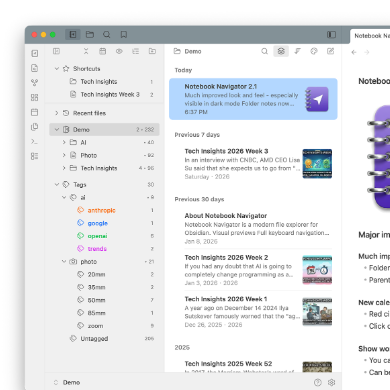390x390 pixels.
Task: Click the Tech Insights Week 3 thumbnail image
Action: coord(317,164)
